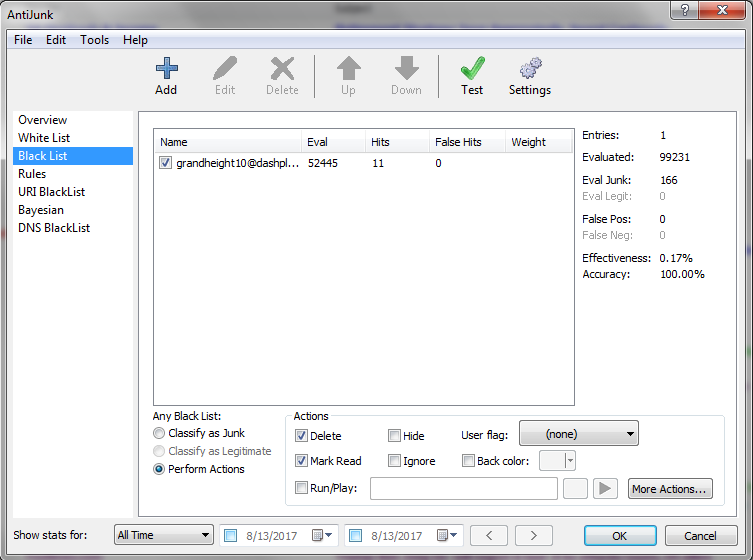The image size is (753, 560).
Task: Select Black List in the sidebar
Action: (73, 156)
